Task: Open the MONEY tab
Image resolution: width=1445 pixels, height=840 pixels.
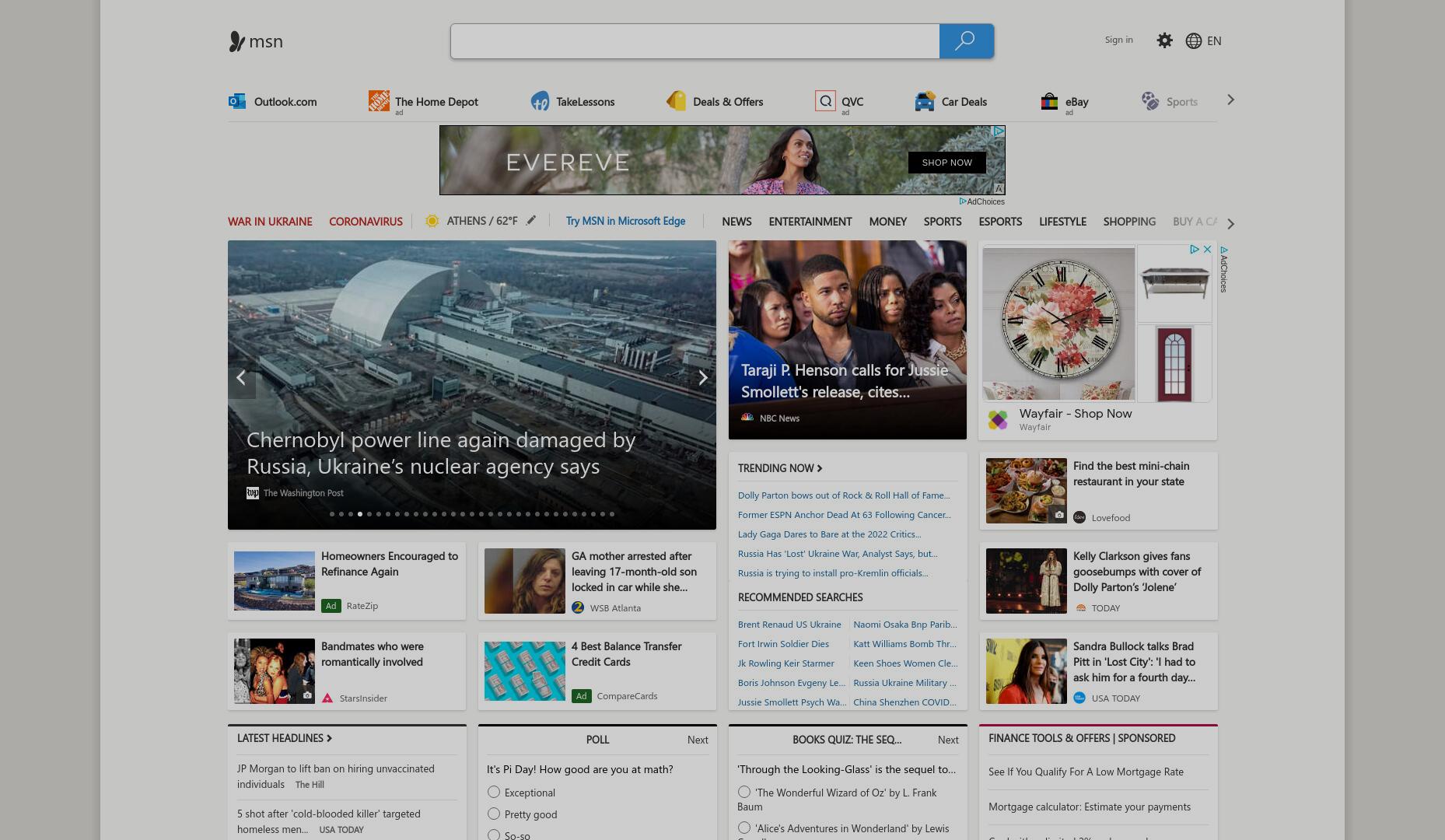Action: [x=887, y=222]
